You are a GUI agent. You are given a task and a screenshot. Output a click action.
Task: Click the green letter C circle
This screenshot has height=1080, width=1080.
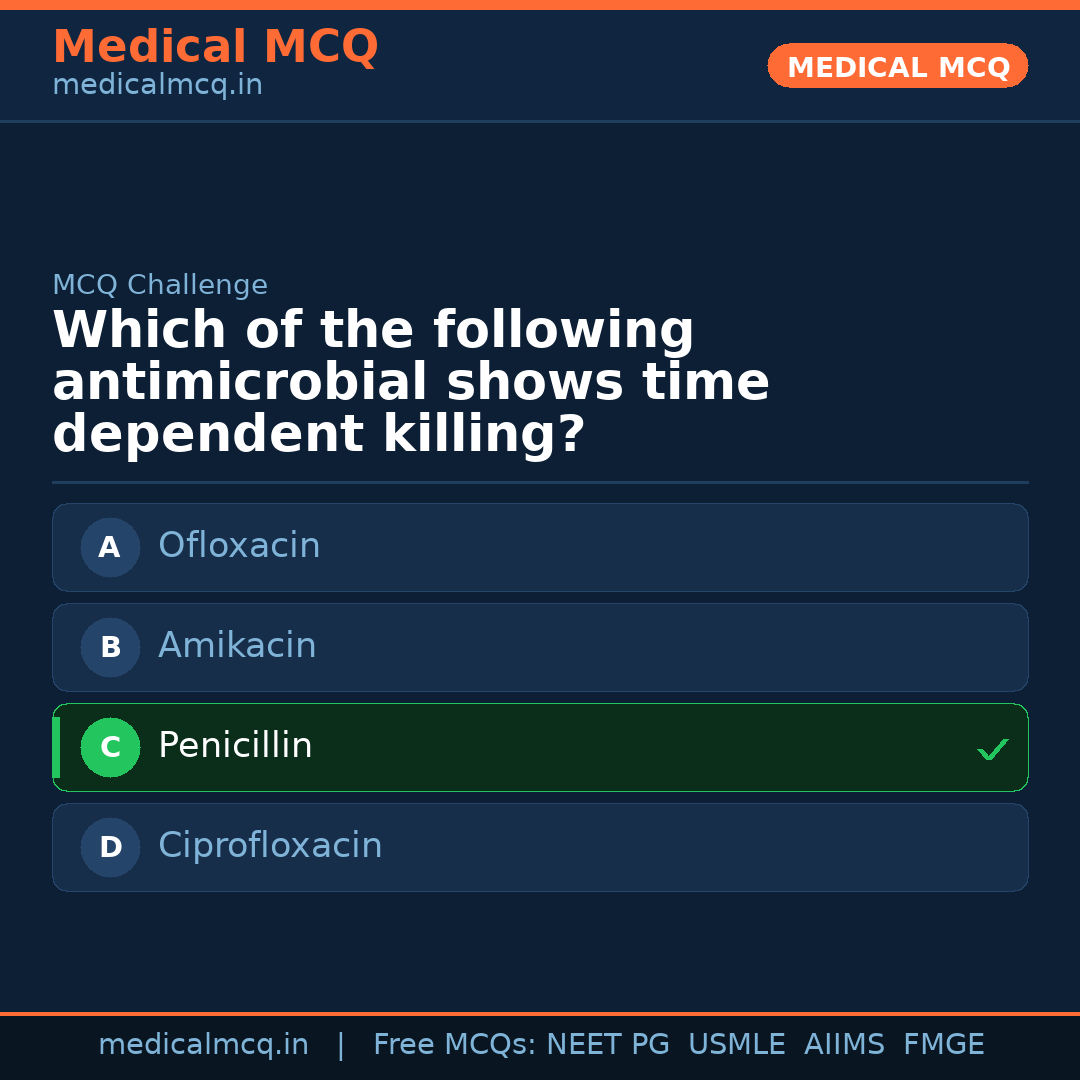coord(110,747)
